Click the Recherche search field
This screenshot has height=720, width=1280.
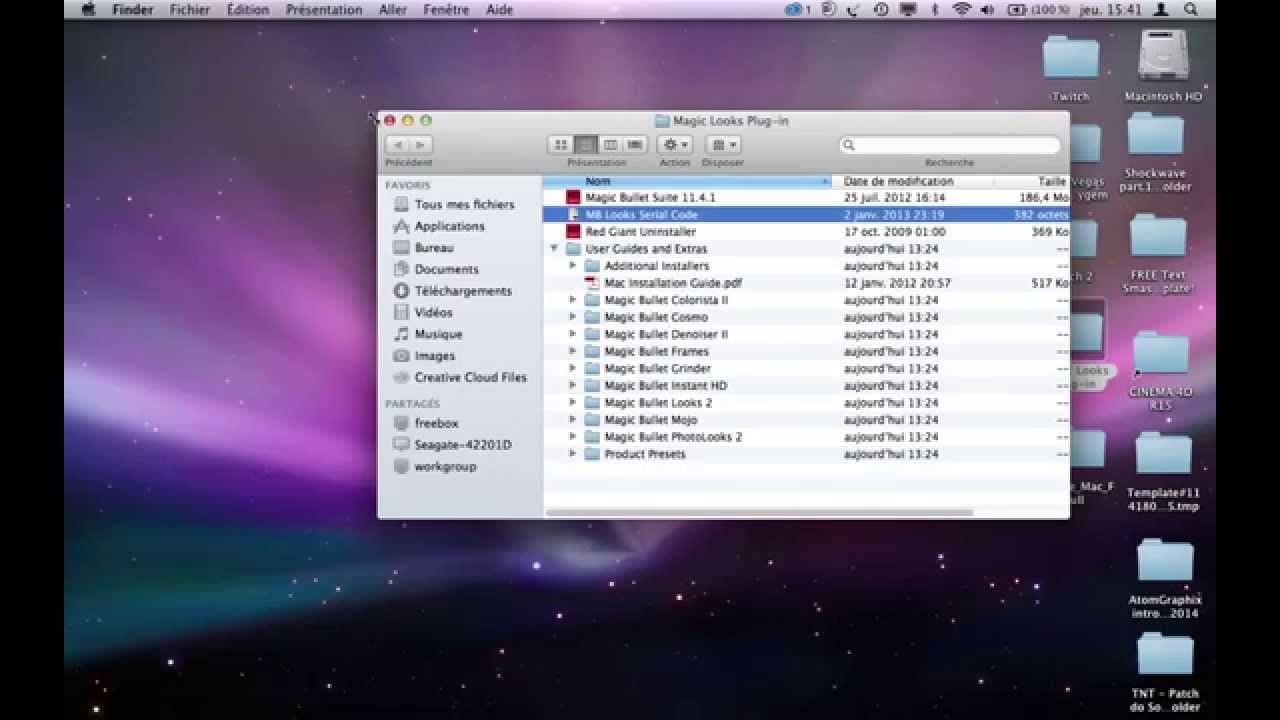pyautogui.click(x=950, y=145)
